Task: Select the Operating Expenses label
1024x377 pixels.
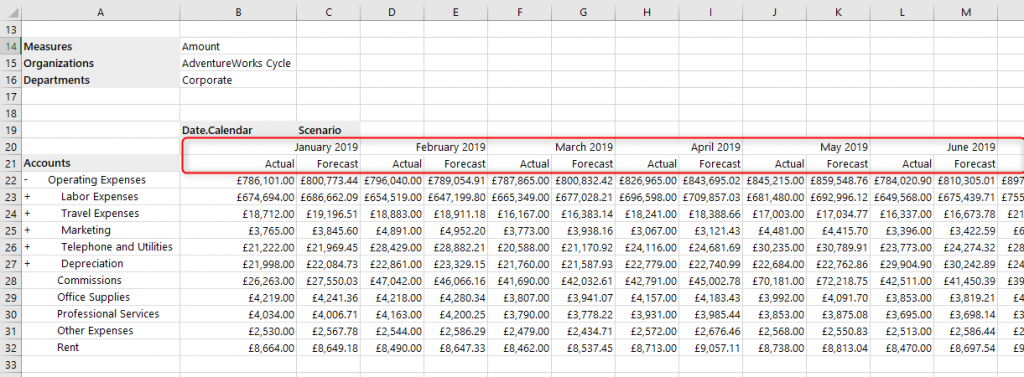Action: click(97, 180)
